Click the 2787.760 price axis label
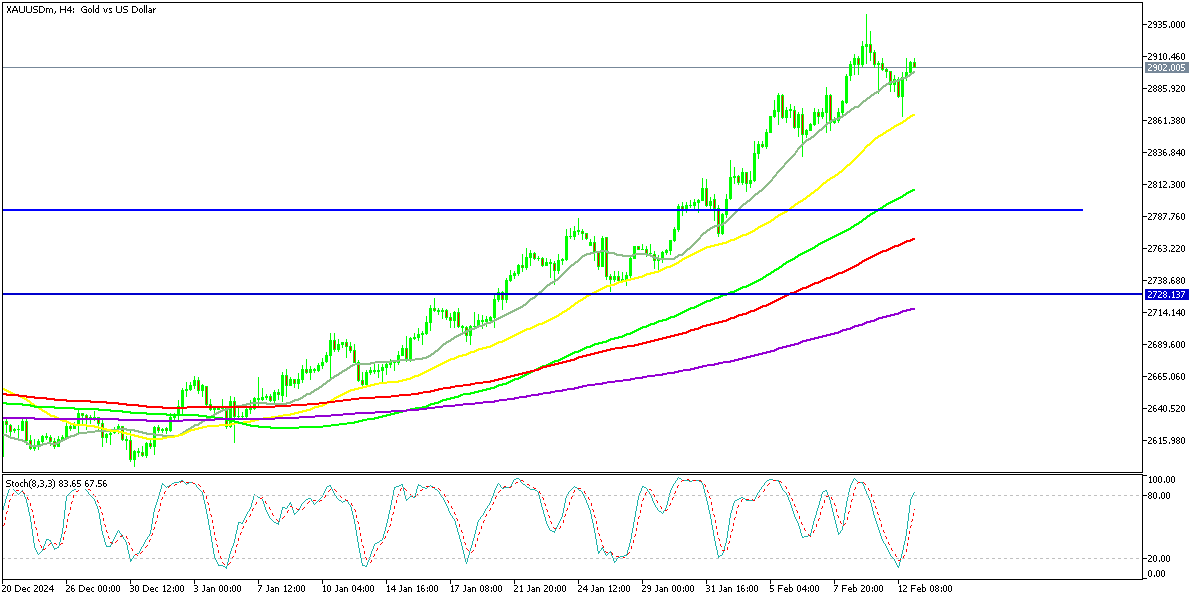Screen dimensions: 1200x600 (1167, 216)
